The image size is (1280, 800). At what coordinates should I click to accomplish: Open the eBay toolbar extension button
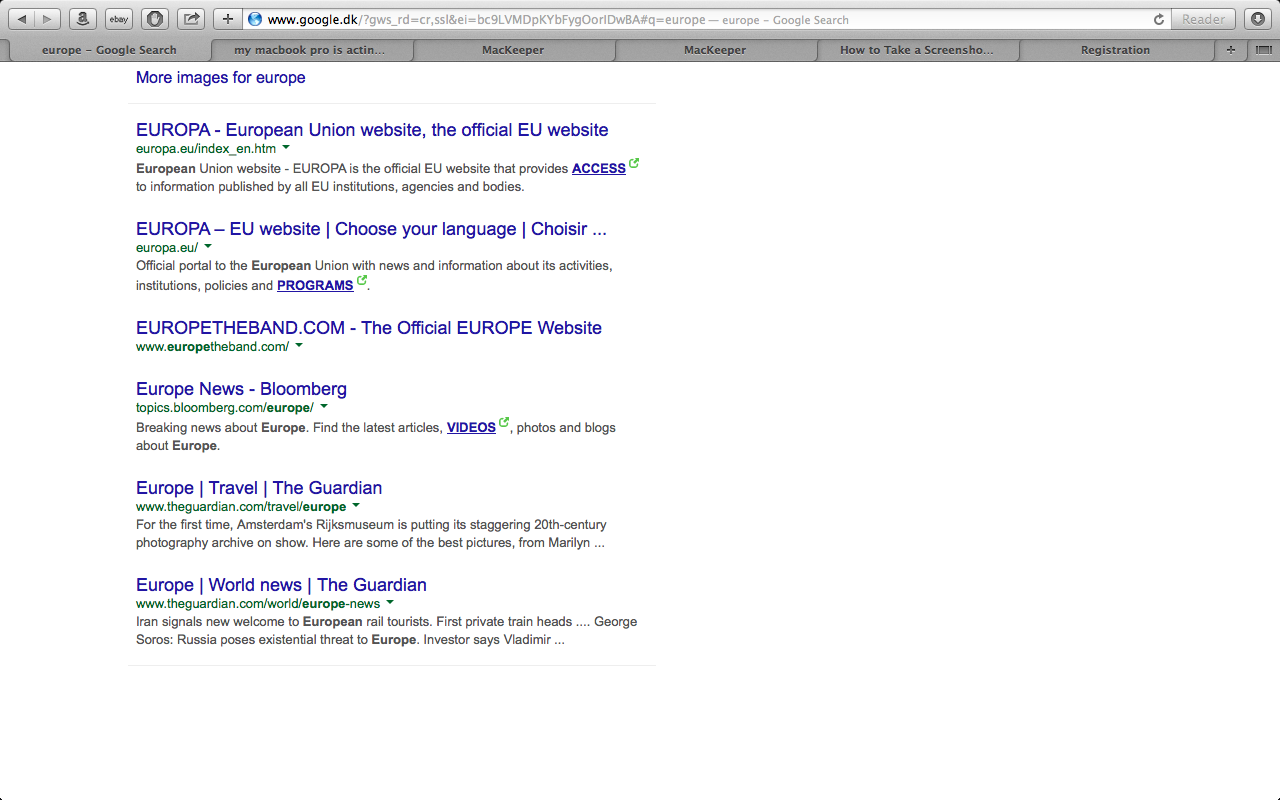119,19
